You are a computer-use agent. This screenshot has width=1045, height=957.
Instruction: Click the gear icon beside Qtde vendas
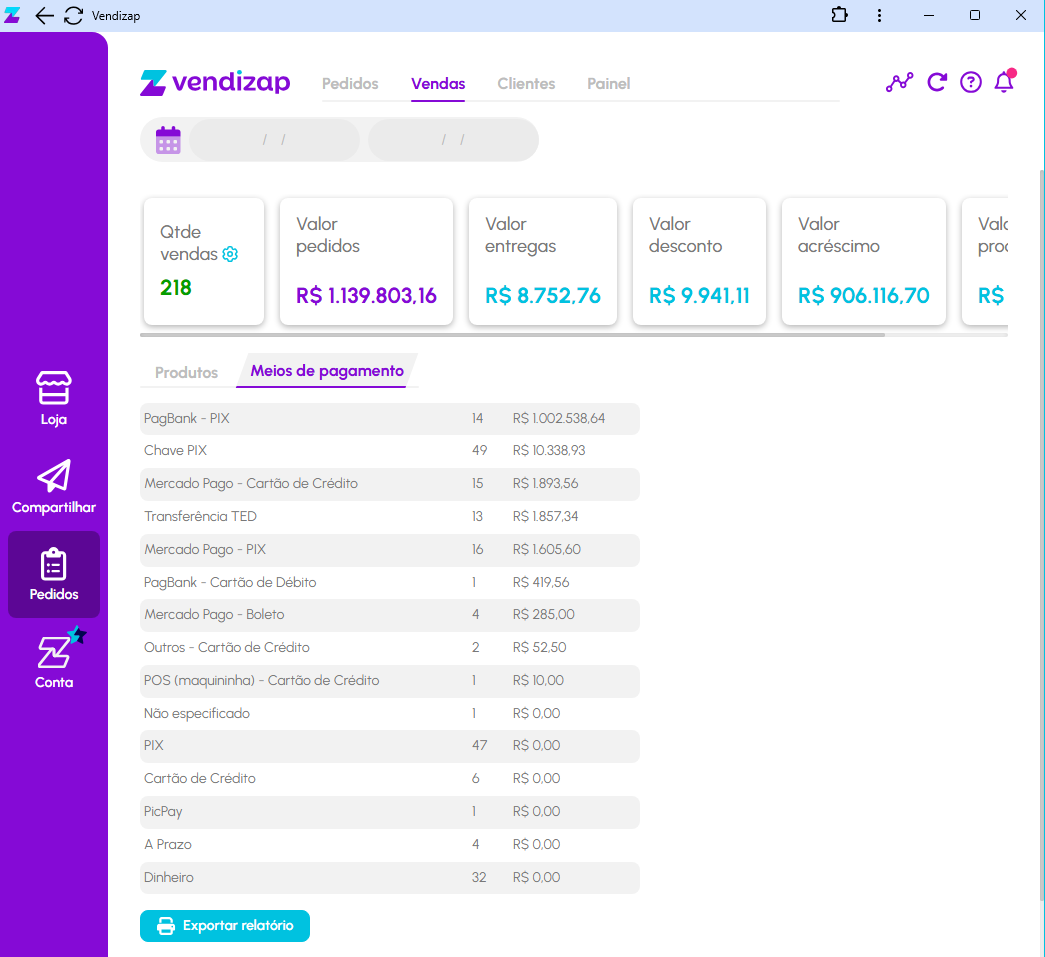(x=230, y=254)
